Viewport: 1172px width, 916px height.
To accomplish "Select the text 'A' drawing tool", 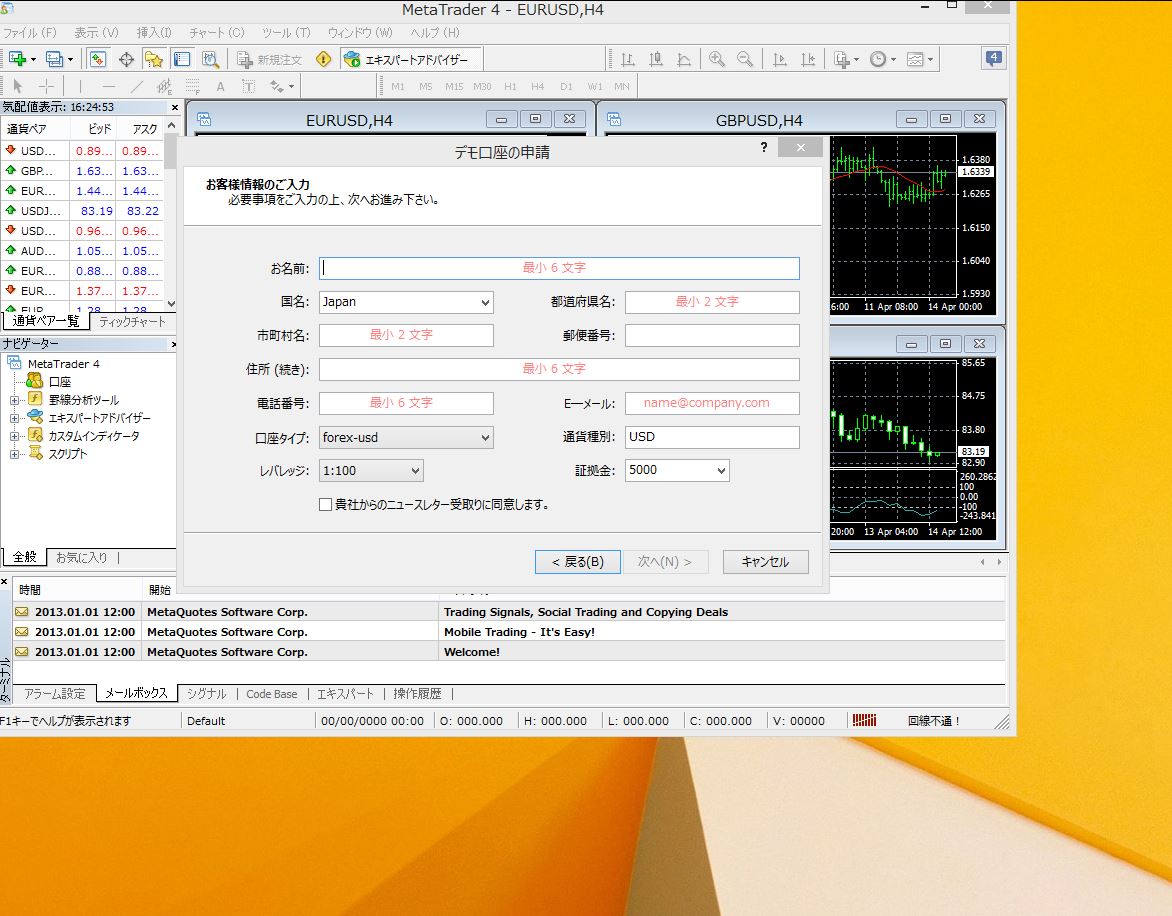I will click(x=220, y=87).
